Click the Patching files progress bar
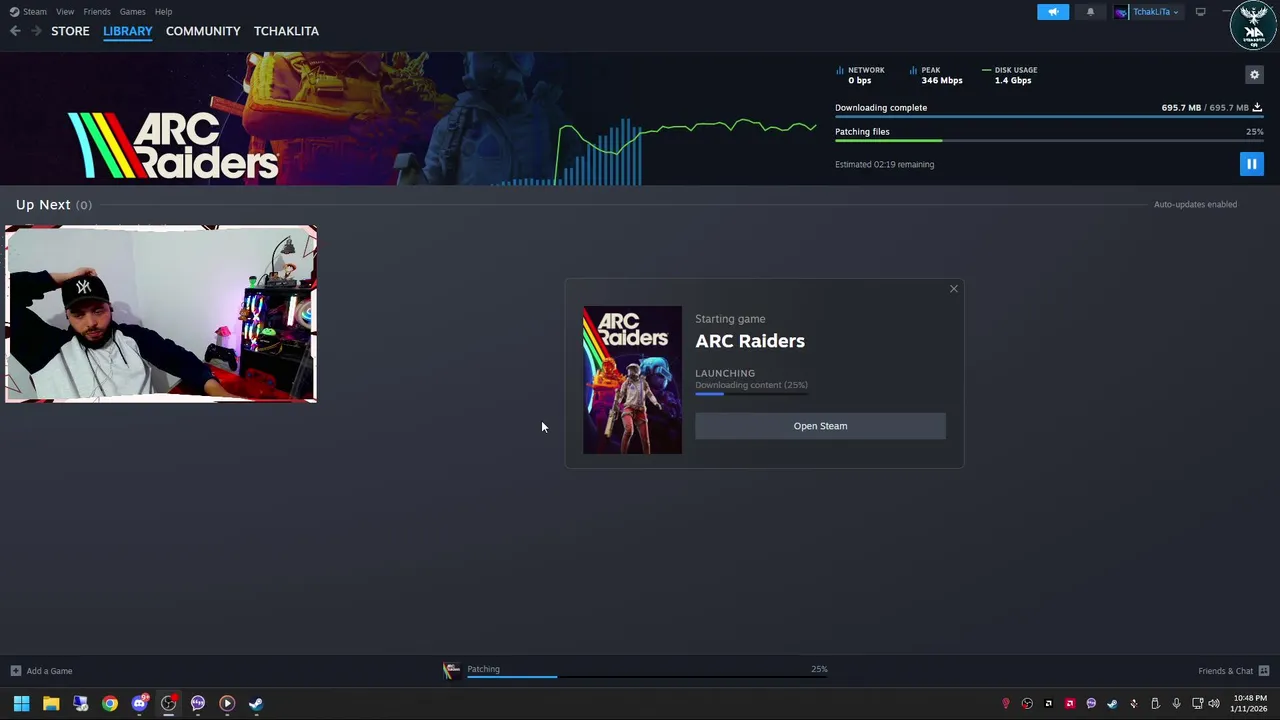This screenshot has width=1280, height=720. (x=1049, y=141)
